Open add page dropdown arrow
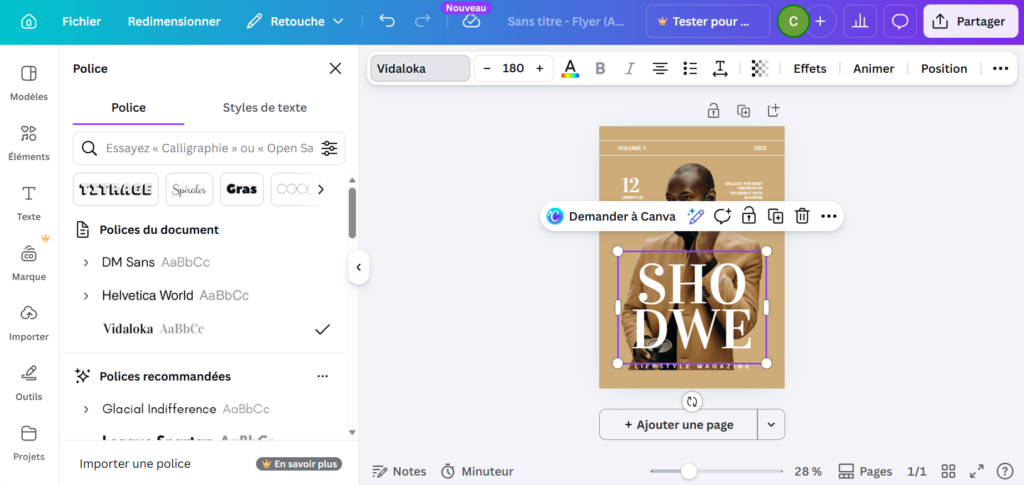 click(x=771, y=424)
